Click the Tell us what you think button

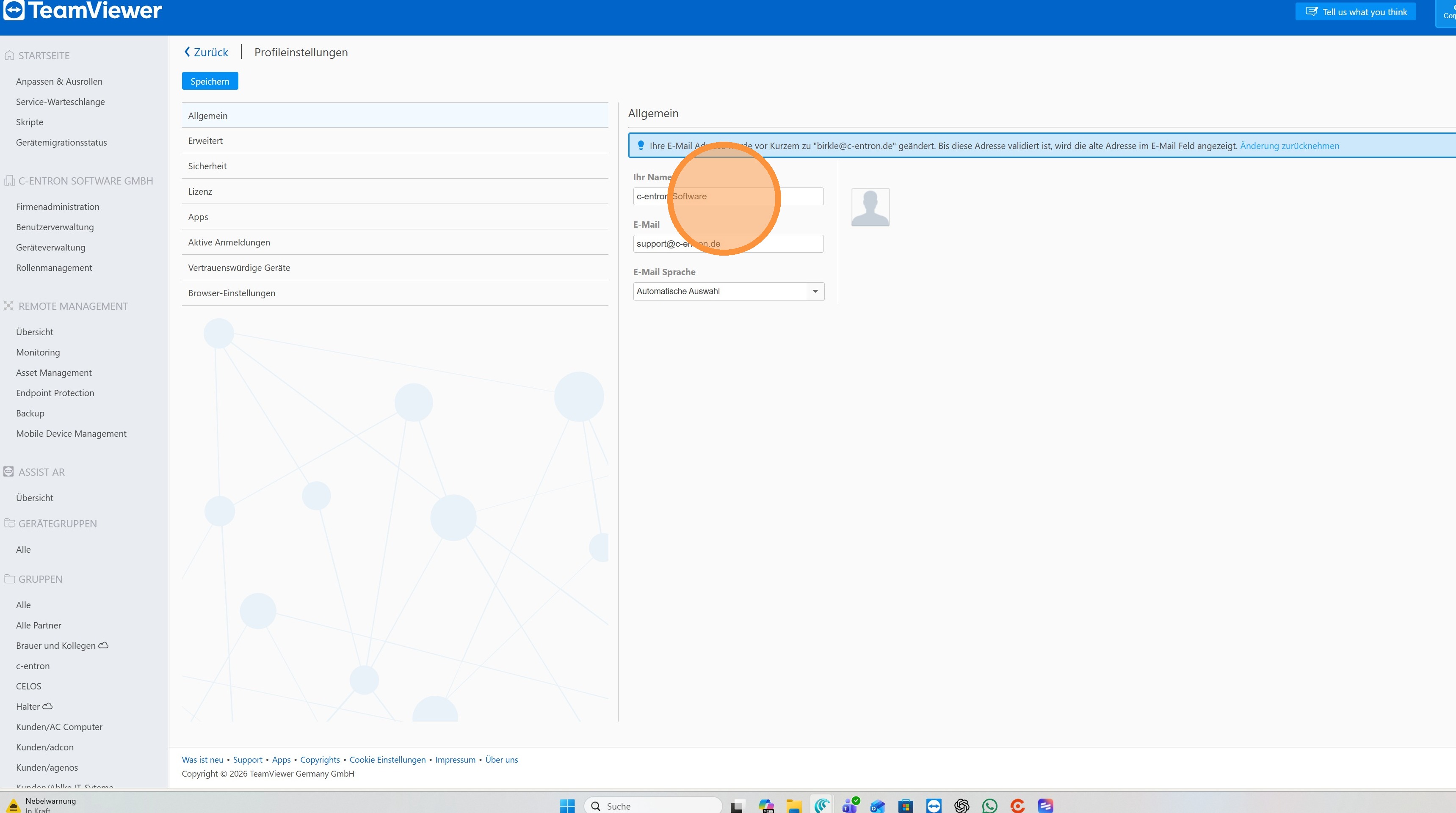[x=1355, y=12]
